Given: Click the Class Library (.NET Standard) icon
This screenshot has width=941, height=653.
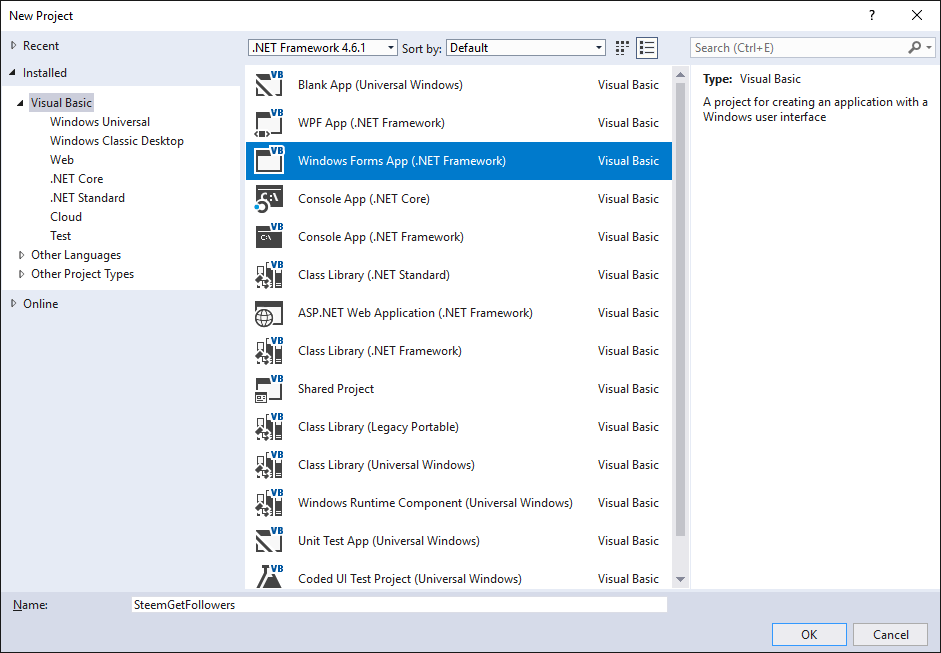Looking at the screenshot, I should point(269,275).
